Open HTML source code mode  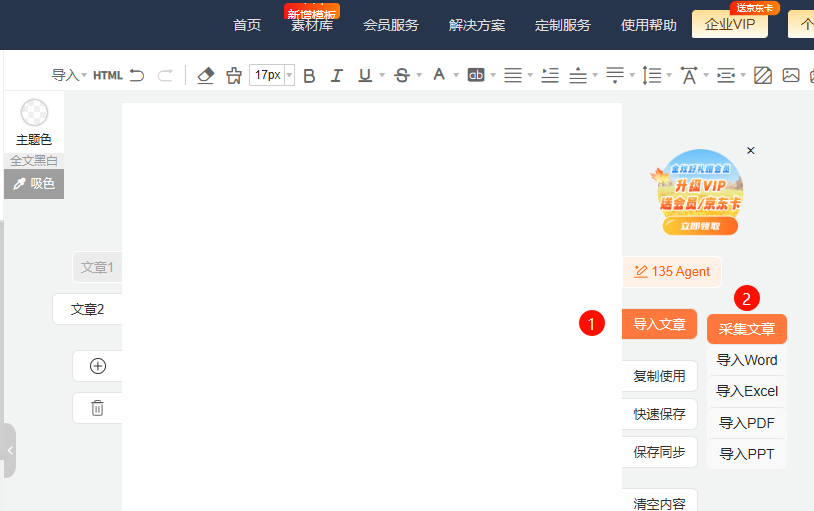click(108, 75)
